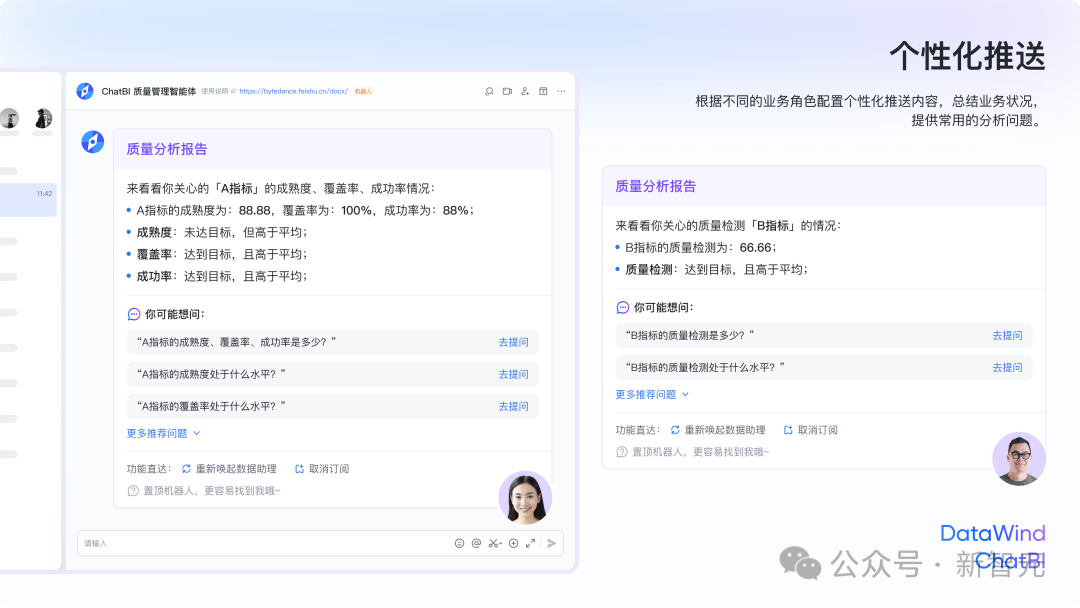Viewport: 1080px width, 608px height.
Task: Open sidebar panel icon in chat header
Action: 543,91
